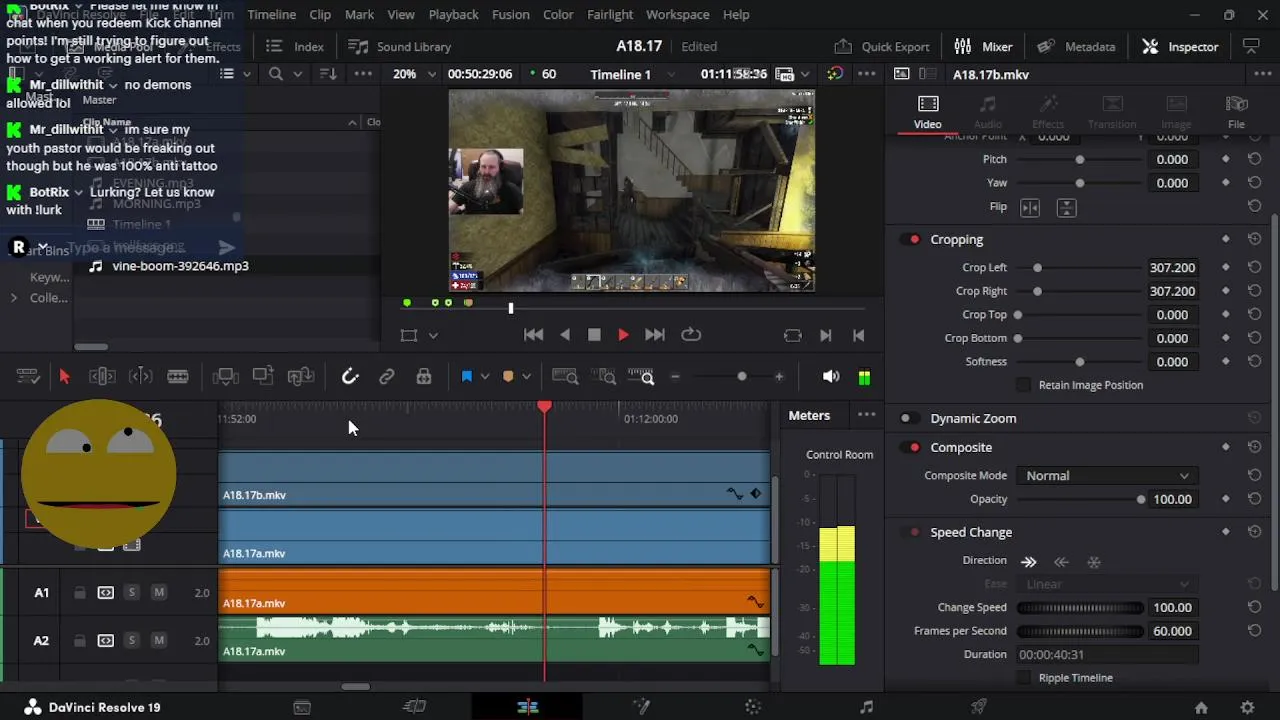Click the red Play button in viewer

point(623,335)
